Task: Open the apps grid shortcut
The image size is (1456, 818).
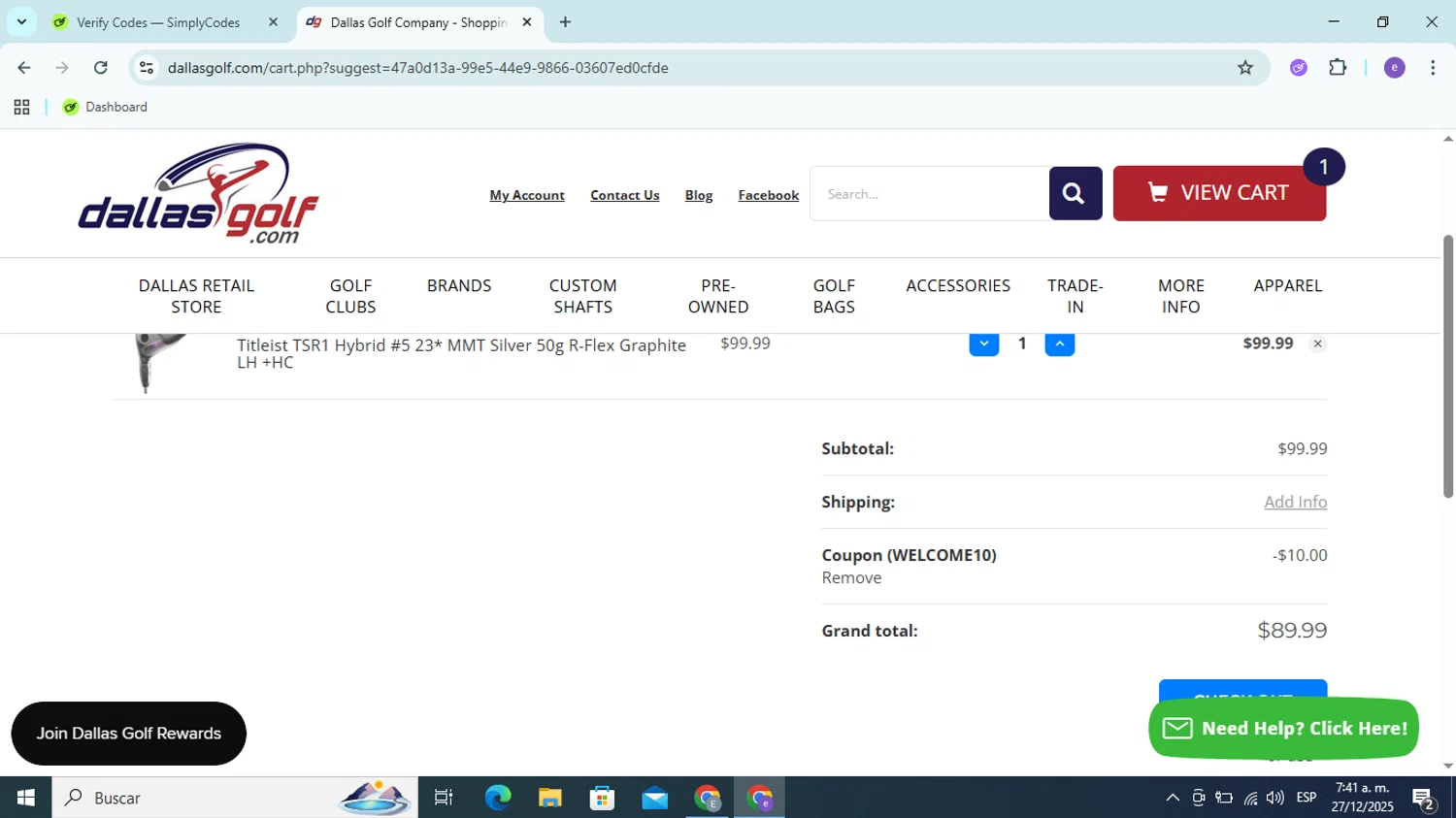Action: click(x=21, y=108)
